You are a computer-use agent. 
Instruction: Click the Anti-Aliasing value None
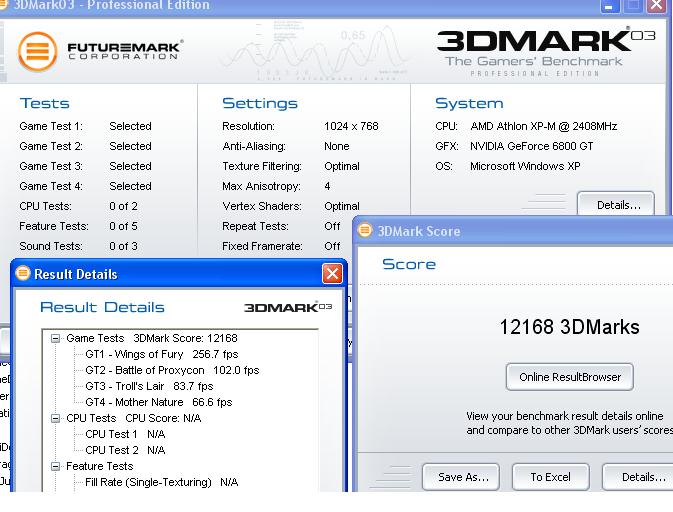point(336,146)
